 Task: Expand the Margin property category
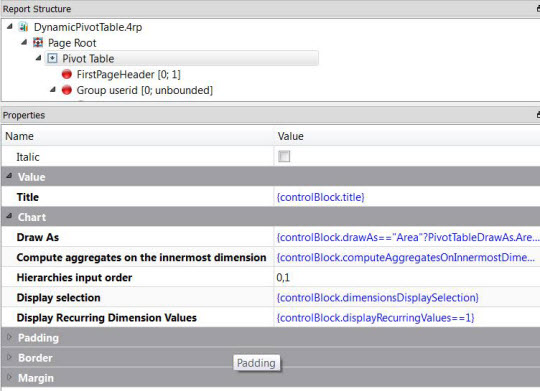(9, 377)
